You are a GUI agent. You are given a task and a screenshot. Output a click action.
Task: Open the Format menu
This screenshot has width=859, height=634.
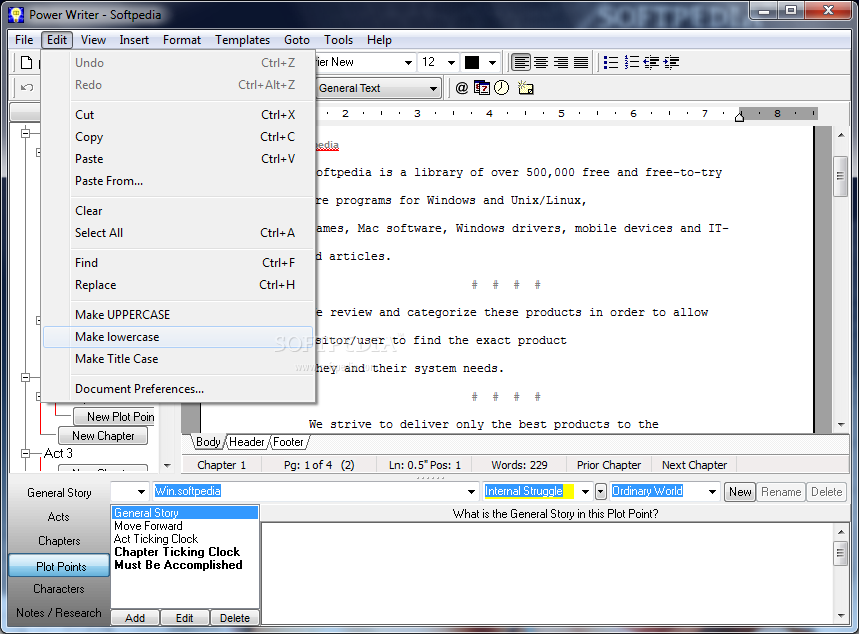[182, 40]
